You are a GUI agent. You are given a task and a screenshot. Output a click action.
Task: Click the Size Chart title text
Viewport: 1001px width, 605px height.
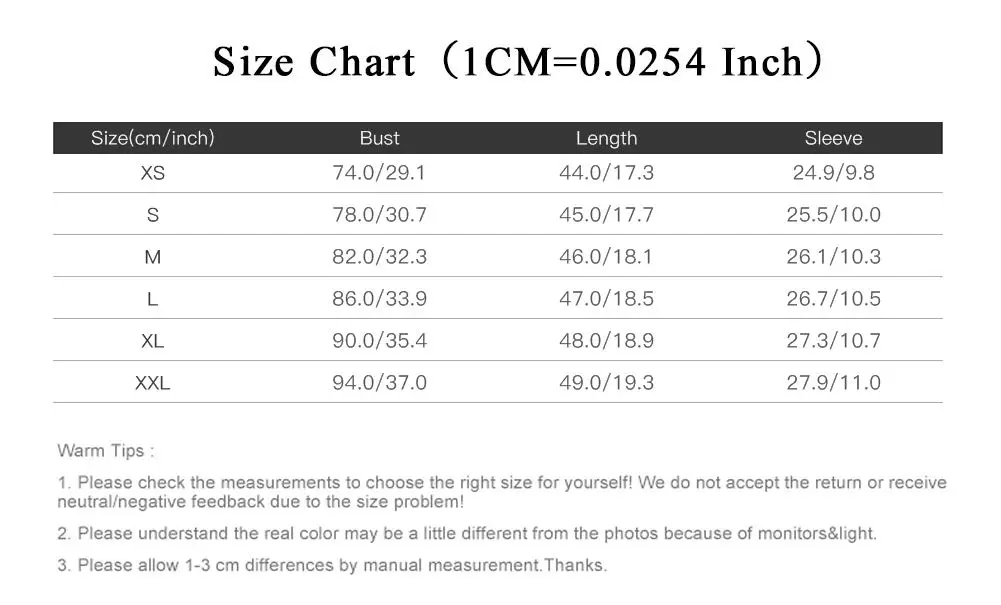tap(517, 61)
